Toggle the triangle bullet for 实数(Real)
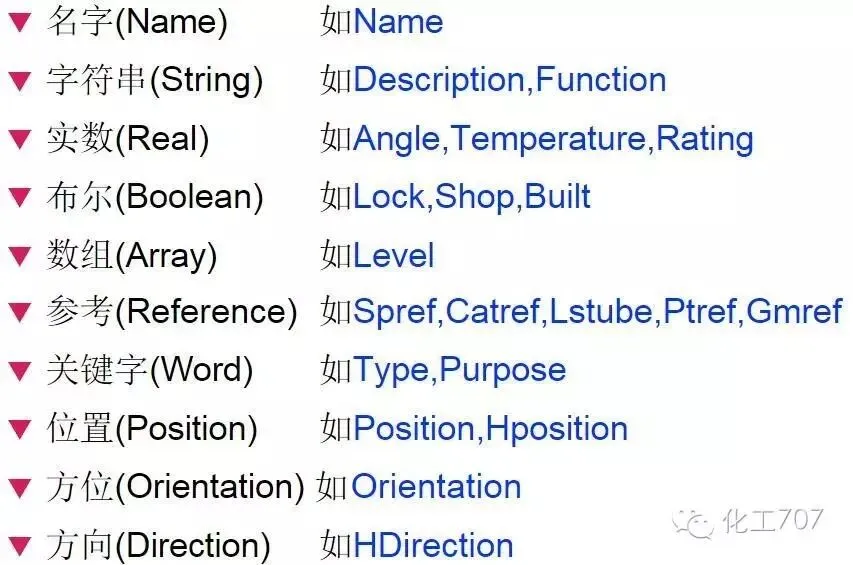 tap(20, 139)
